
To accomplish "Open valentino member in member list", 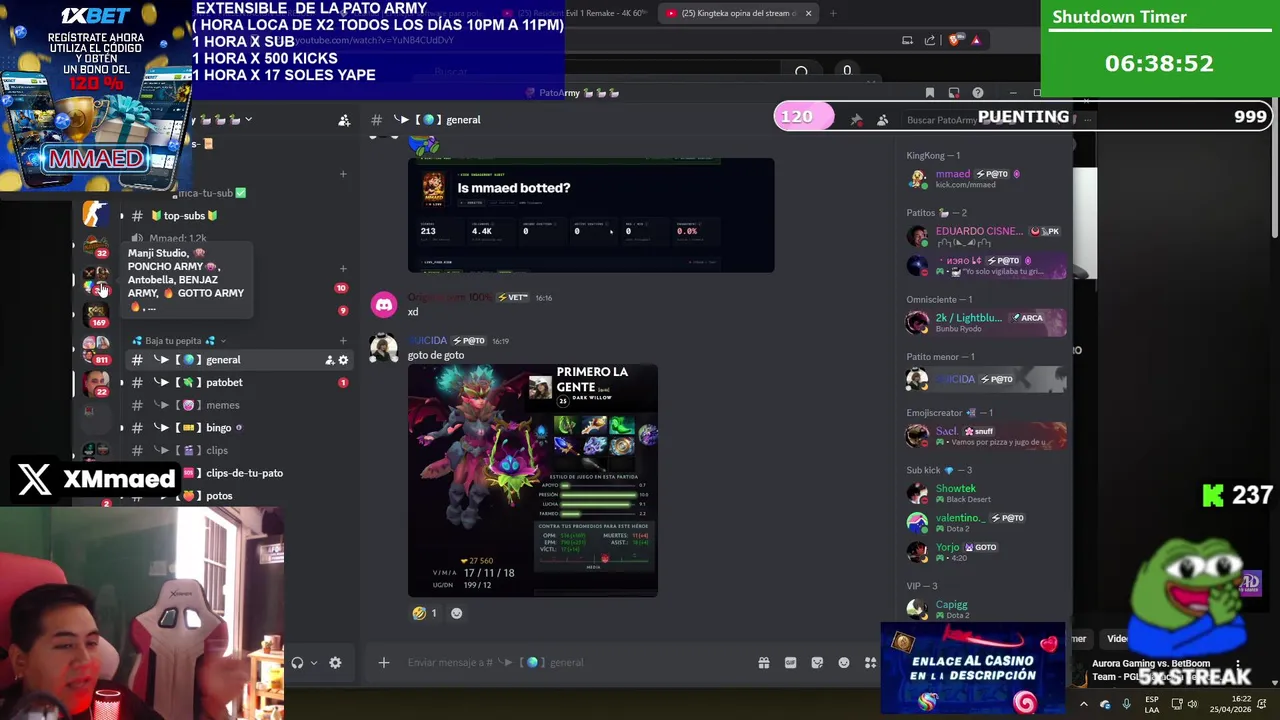I will [x=985, y=522].
